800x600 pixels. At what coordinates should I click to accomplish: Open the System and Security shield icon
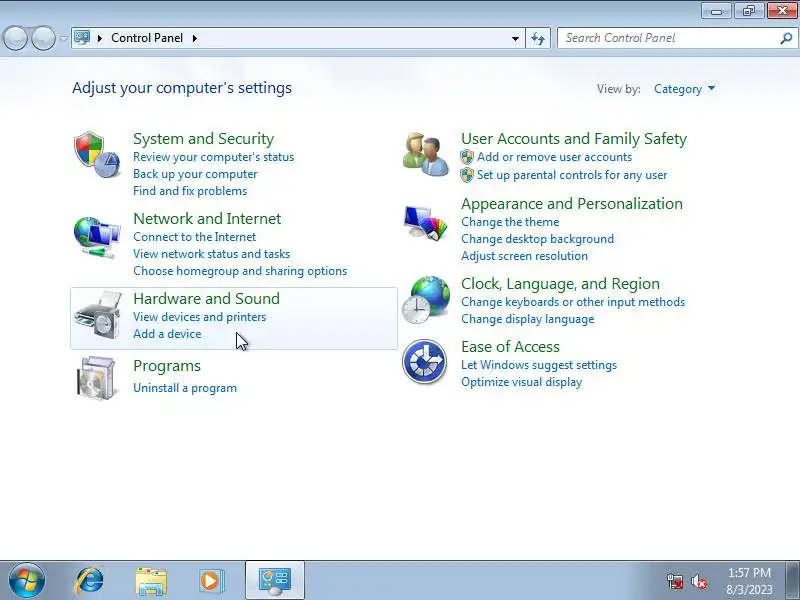pyautogui.click(x=97, y=155)
